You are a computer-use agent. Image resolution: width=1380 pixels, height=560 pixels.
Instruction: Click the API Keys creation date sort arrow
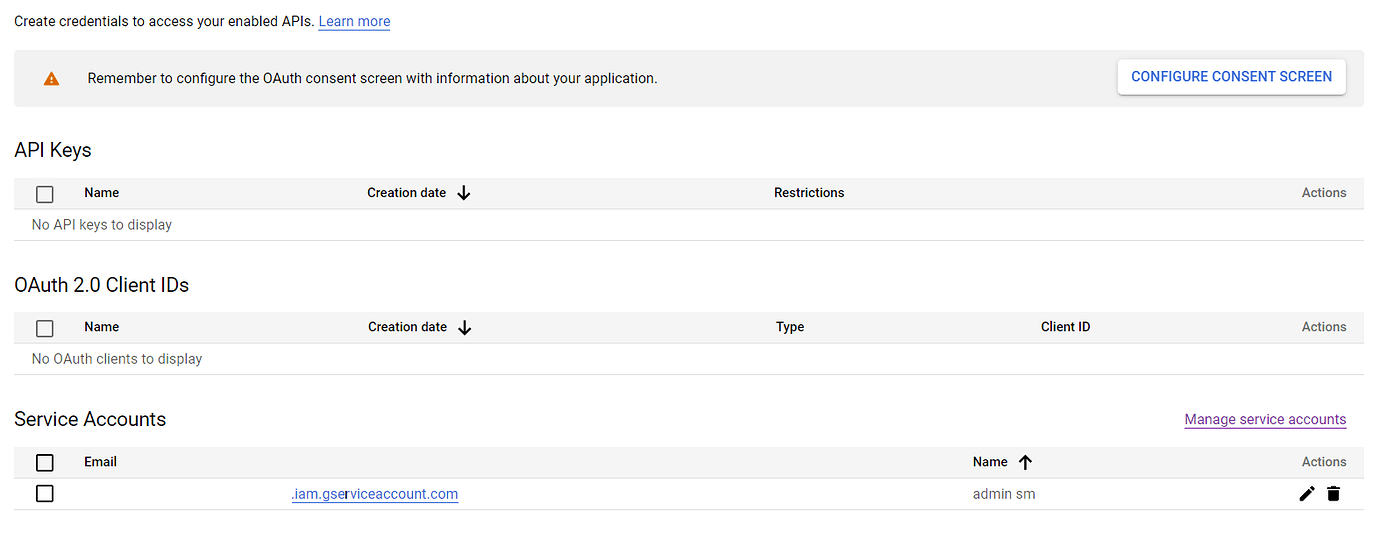(x=463, y=193)
